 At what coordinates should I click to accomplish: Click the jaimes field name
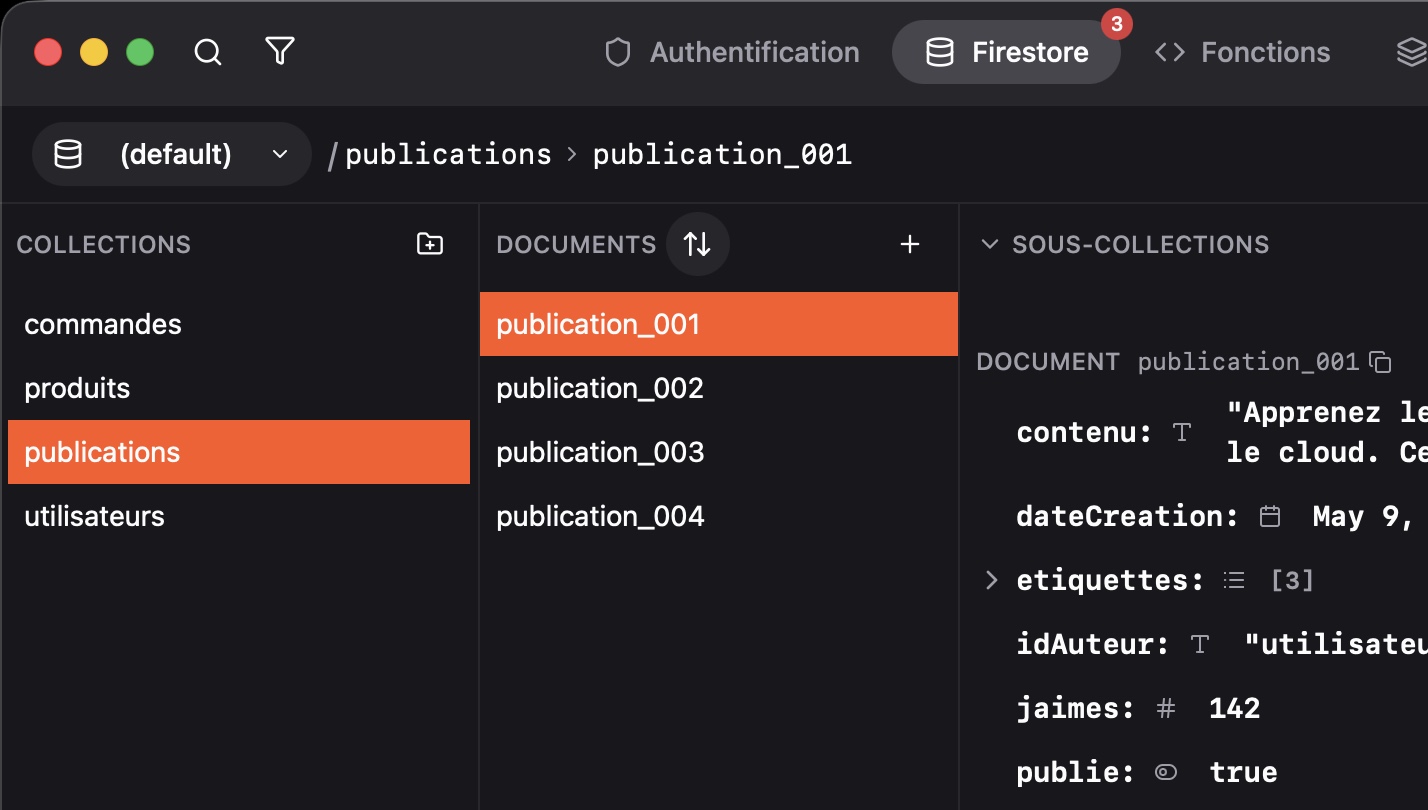1075,708
